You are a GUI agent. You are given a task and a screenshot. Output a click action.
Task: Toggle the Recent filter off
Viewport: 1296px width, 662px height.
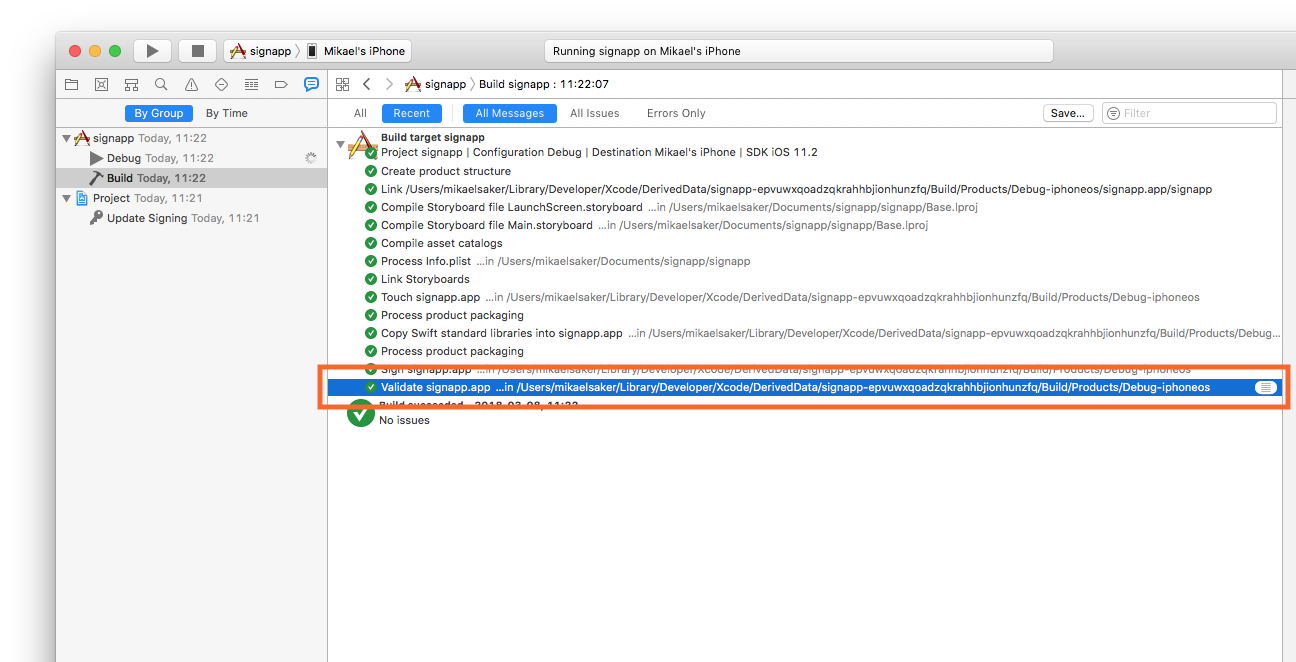point(411,114)
